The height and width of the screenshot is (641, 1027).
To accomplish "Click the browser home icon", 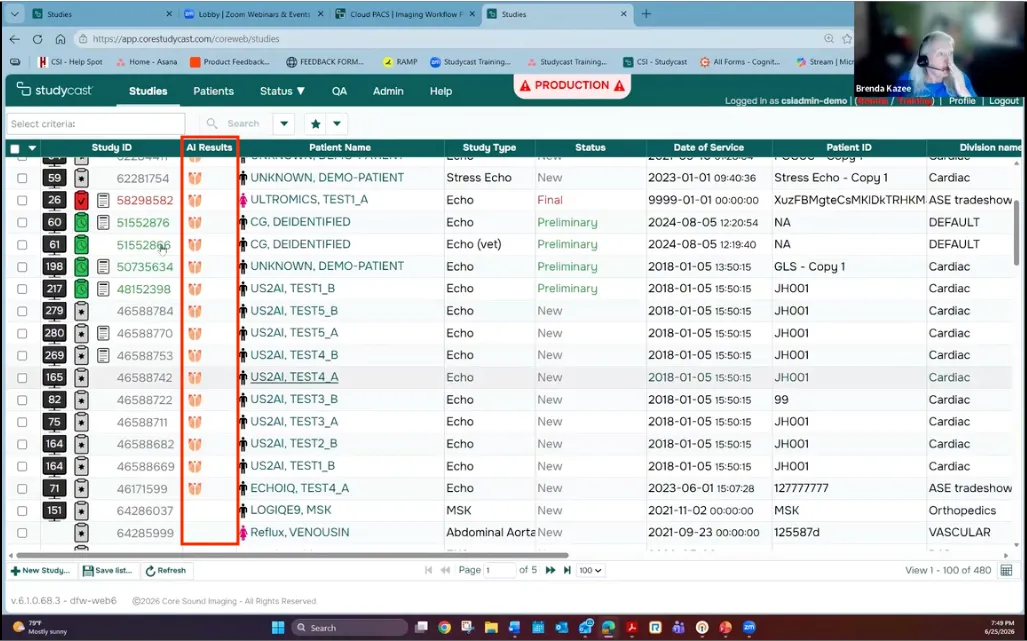I will click(60, 39).
